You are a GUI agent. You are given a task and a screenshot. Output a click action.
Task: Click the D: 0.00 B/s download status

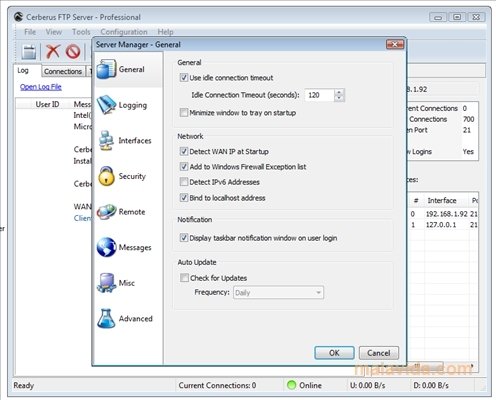point(431,385)
